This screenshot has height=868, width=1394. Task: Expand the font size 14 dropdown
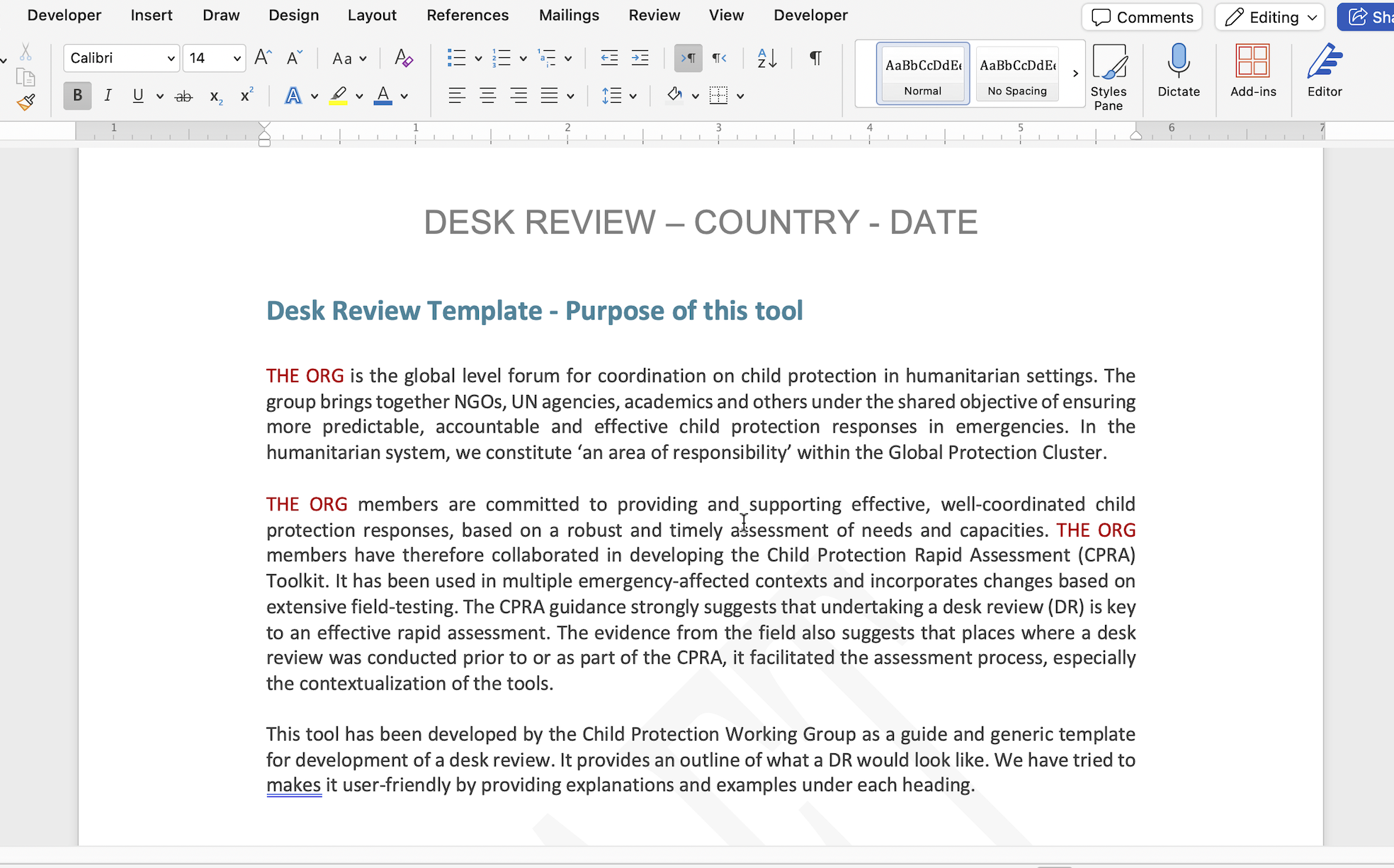click(x=237, y=58)
